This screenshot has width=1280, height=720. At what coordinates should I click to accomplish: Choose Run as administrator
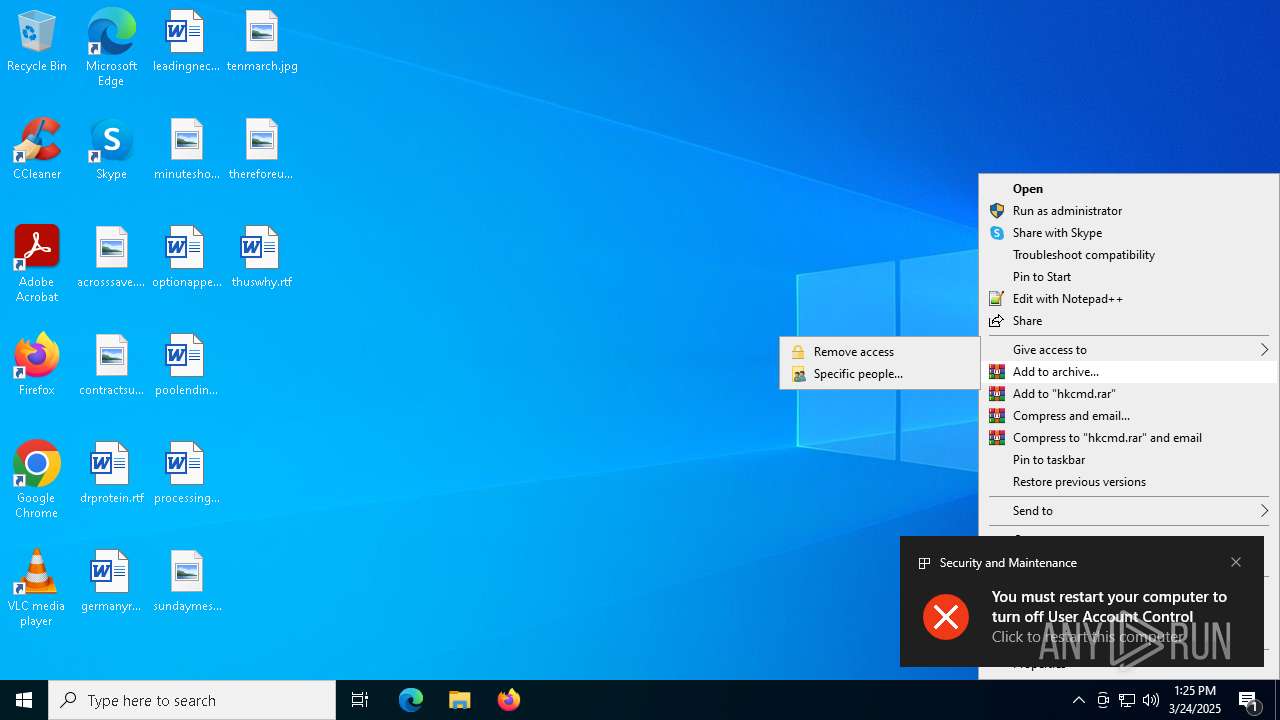(x=1128, y=211)
